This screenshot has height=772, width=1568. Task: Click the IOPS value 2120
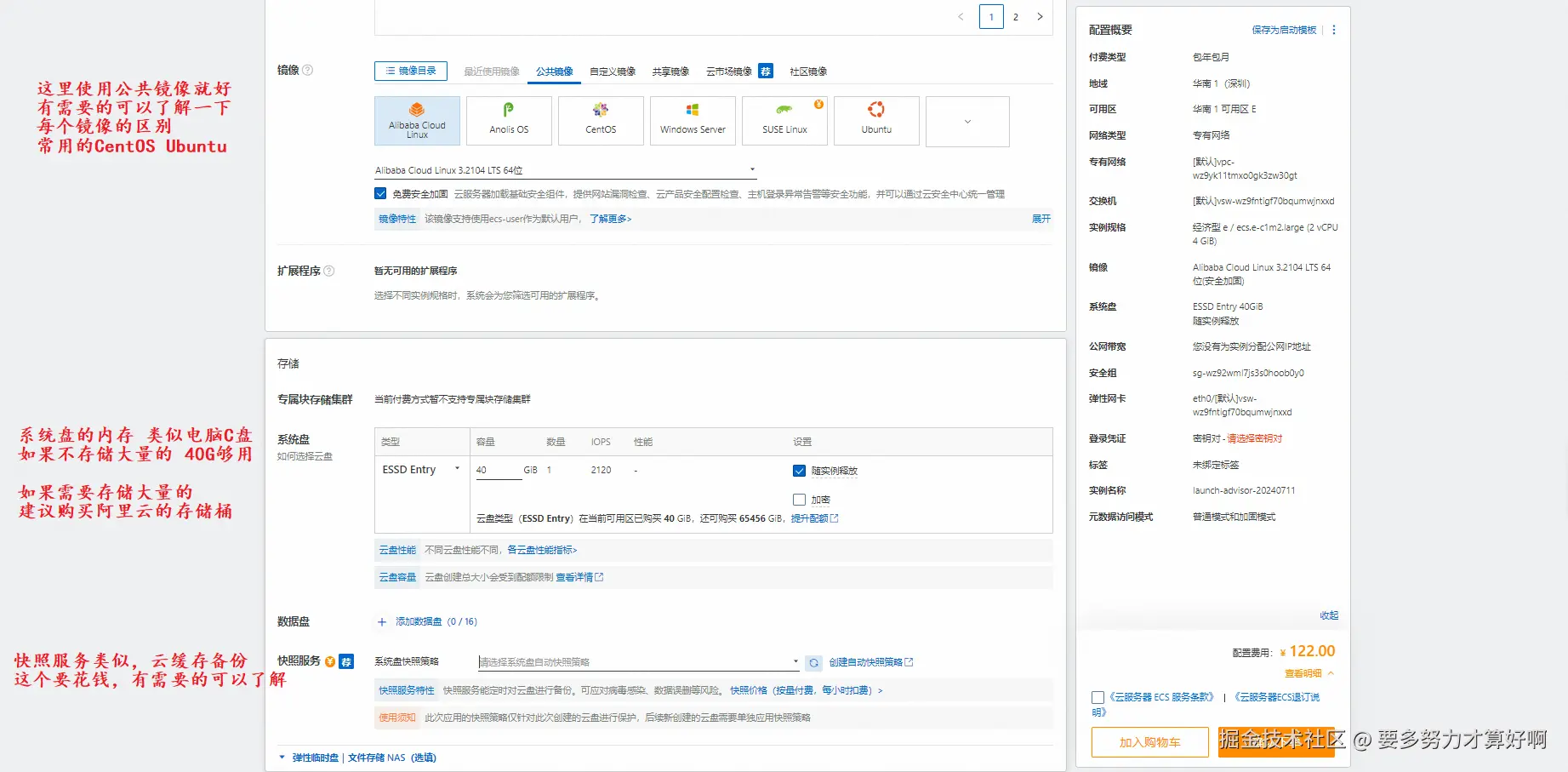tap(601, 470)
